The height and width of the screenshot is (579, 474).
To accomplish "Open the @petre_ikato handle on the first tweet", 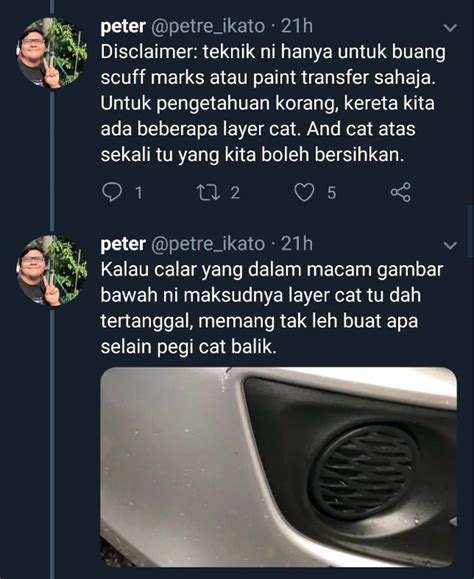I will click(208, 27).
